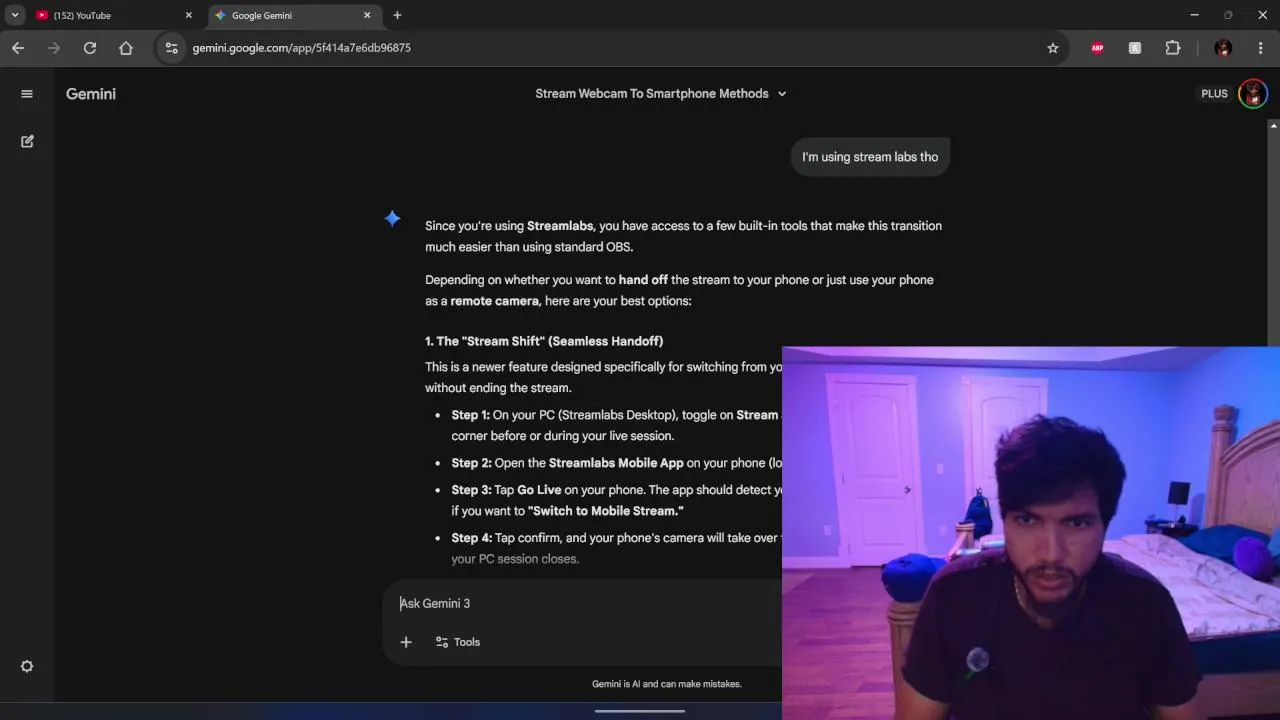The height and width of the screenshot is (720, 1280).
Task: Click the gemini.google.com address bar URL
Action: tap(301, 48)
